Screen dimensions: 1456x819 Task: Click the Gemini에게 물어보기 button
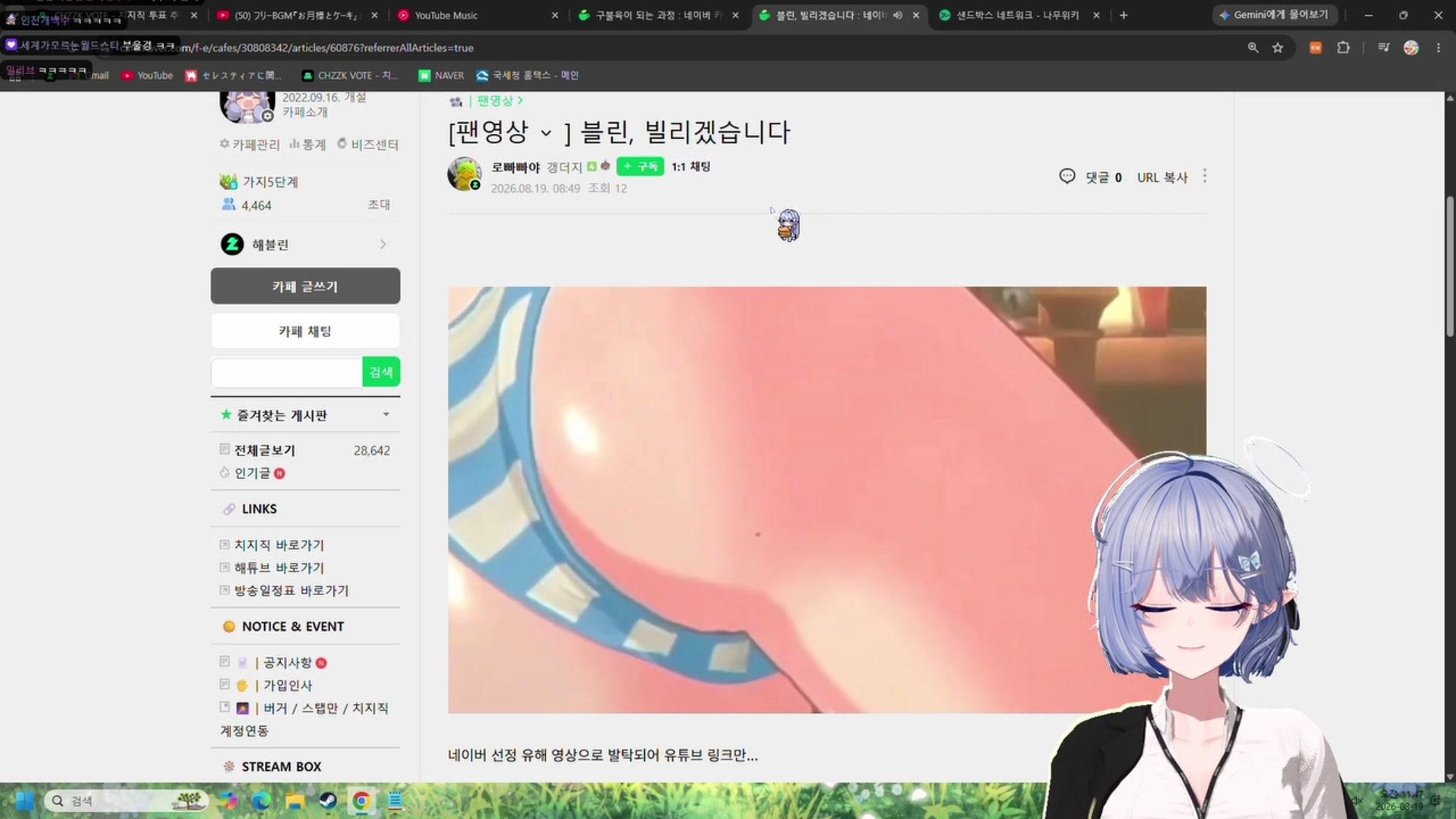(1274, 15)
